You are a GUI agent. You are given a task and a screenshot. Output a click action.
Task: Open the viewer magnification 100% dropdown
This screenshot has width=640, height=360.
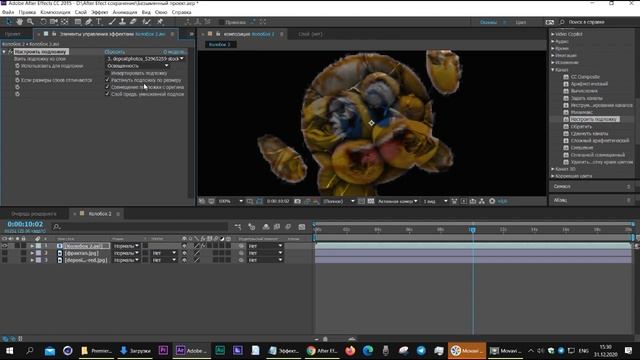pyautogui.click(x=231, y=201)
